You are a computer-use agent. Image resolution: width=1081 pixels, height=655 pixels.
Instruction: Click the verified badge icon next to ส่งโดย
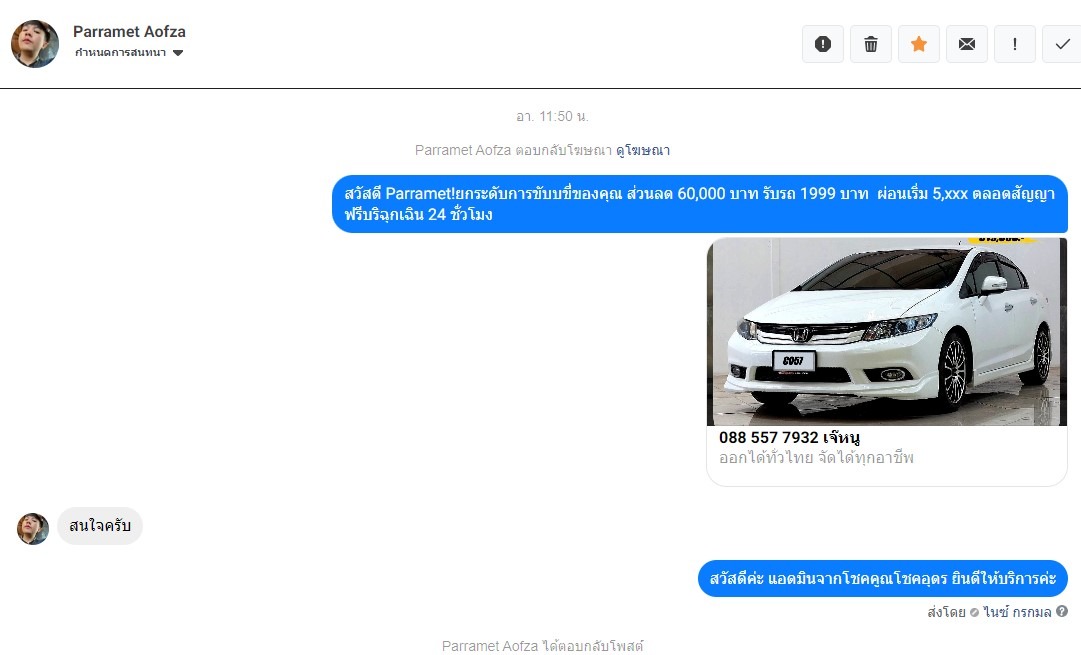coord(974,612)
